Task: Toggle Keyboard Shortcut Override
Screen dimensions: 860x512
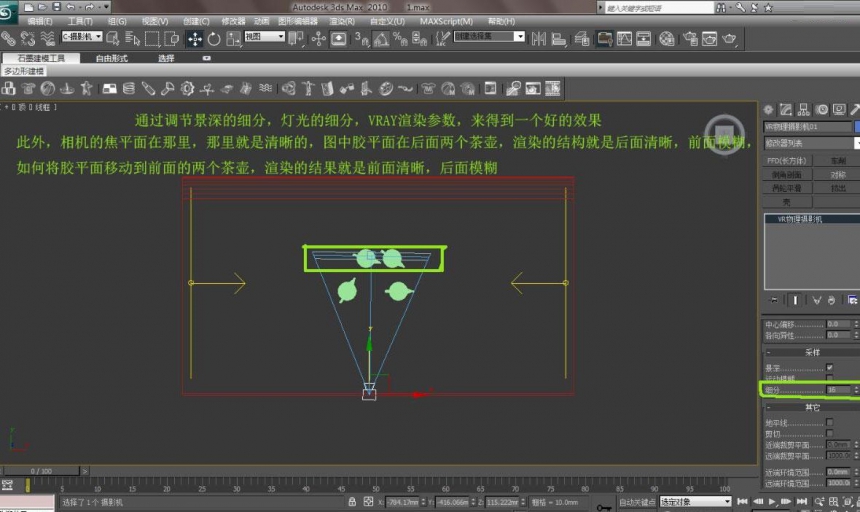Action: tap(338, 38)
